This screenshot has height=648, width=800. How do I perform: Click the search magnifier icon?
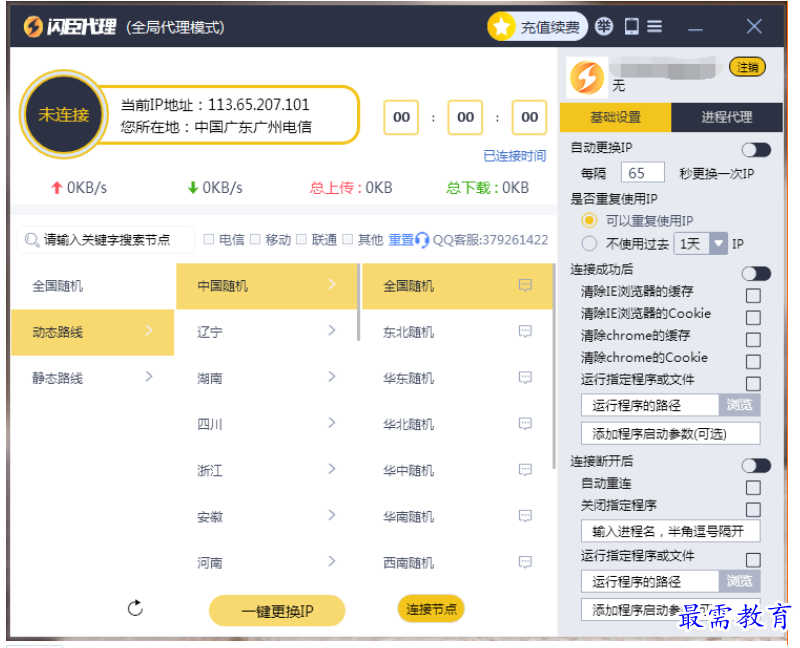click(x=32, y=240)
